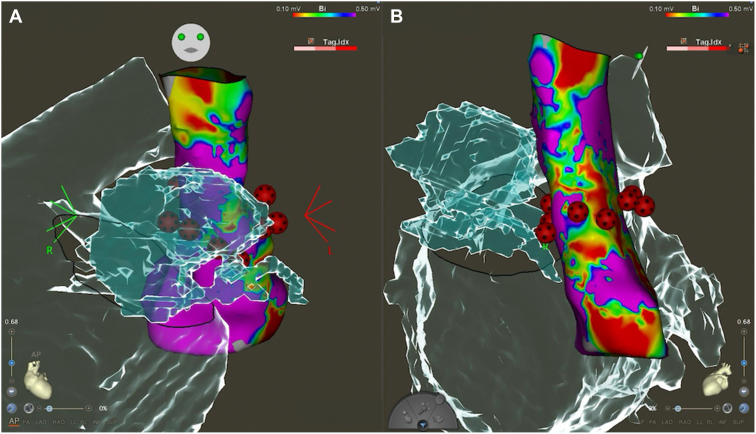Click the center icon in the semicircular tool wheel

point(422,407)
